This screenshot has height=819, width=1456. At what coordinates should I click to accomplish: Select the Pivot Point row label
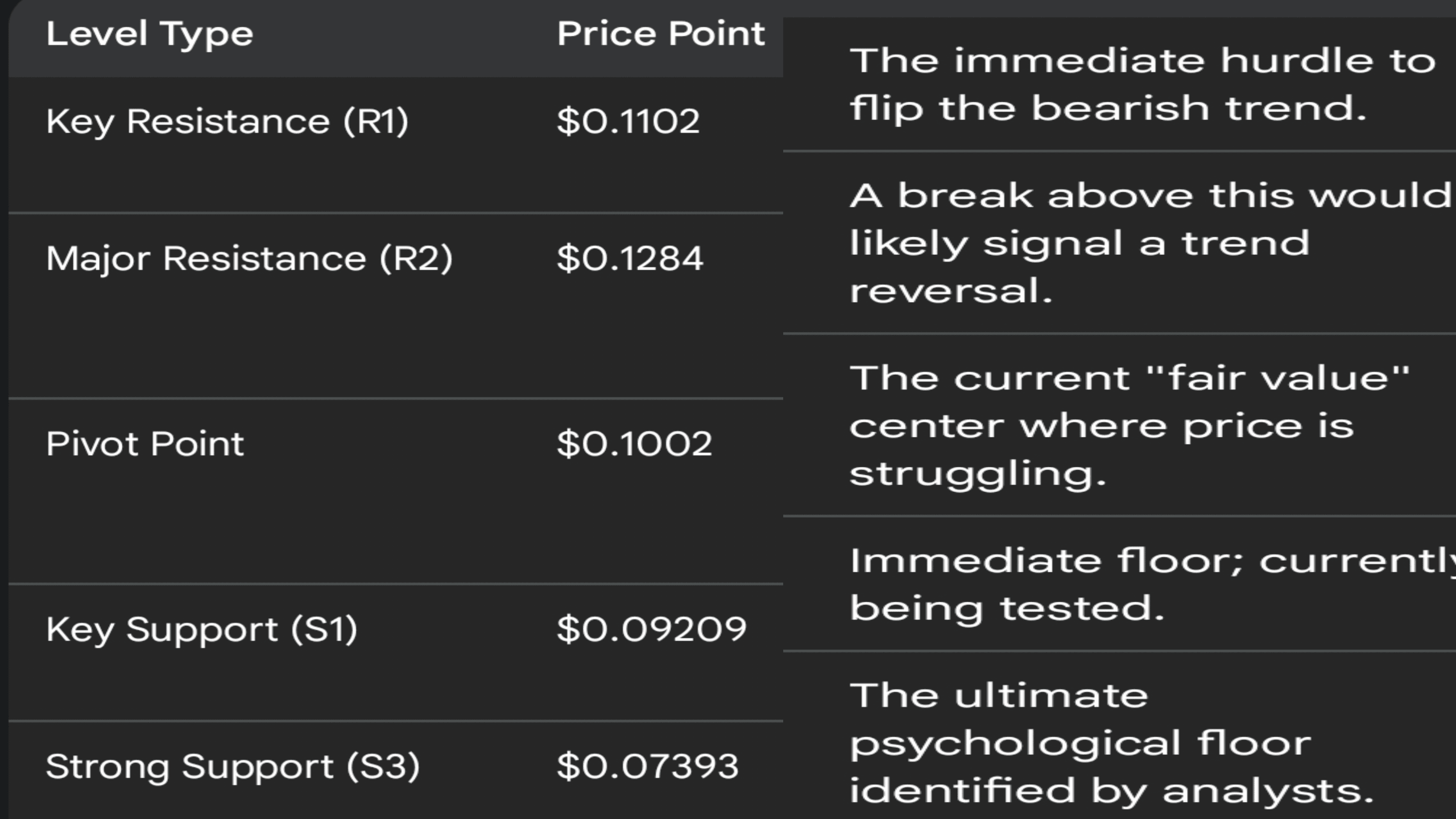point(145,444)
